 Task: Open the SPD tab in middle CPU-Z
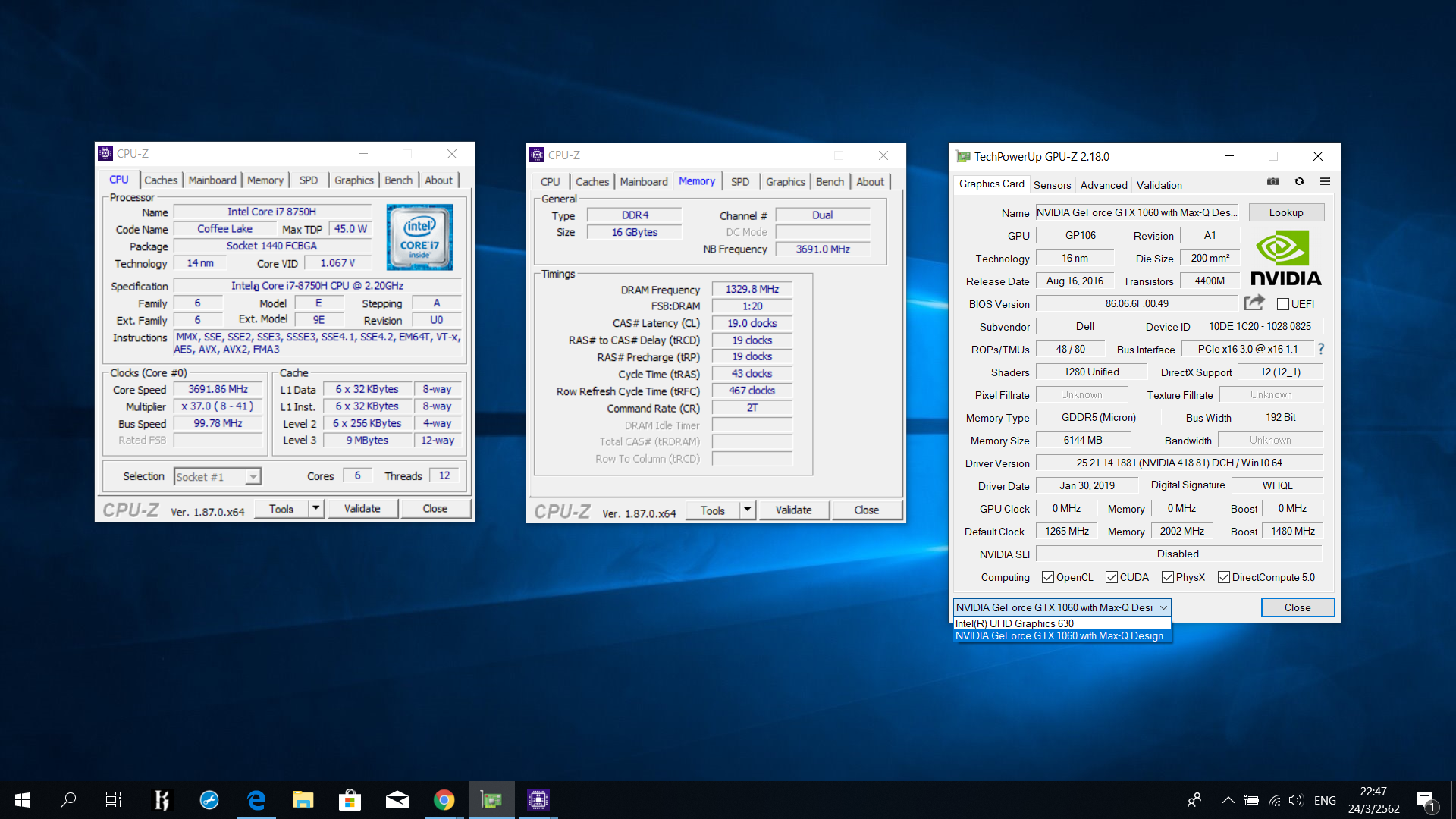tap(740, 182)
